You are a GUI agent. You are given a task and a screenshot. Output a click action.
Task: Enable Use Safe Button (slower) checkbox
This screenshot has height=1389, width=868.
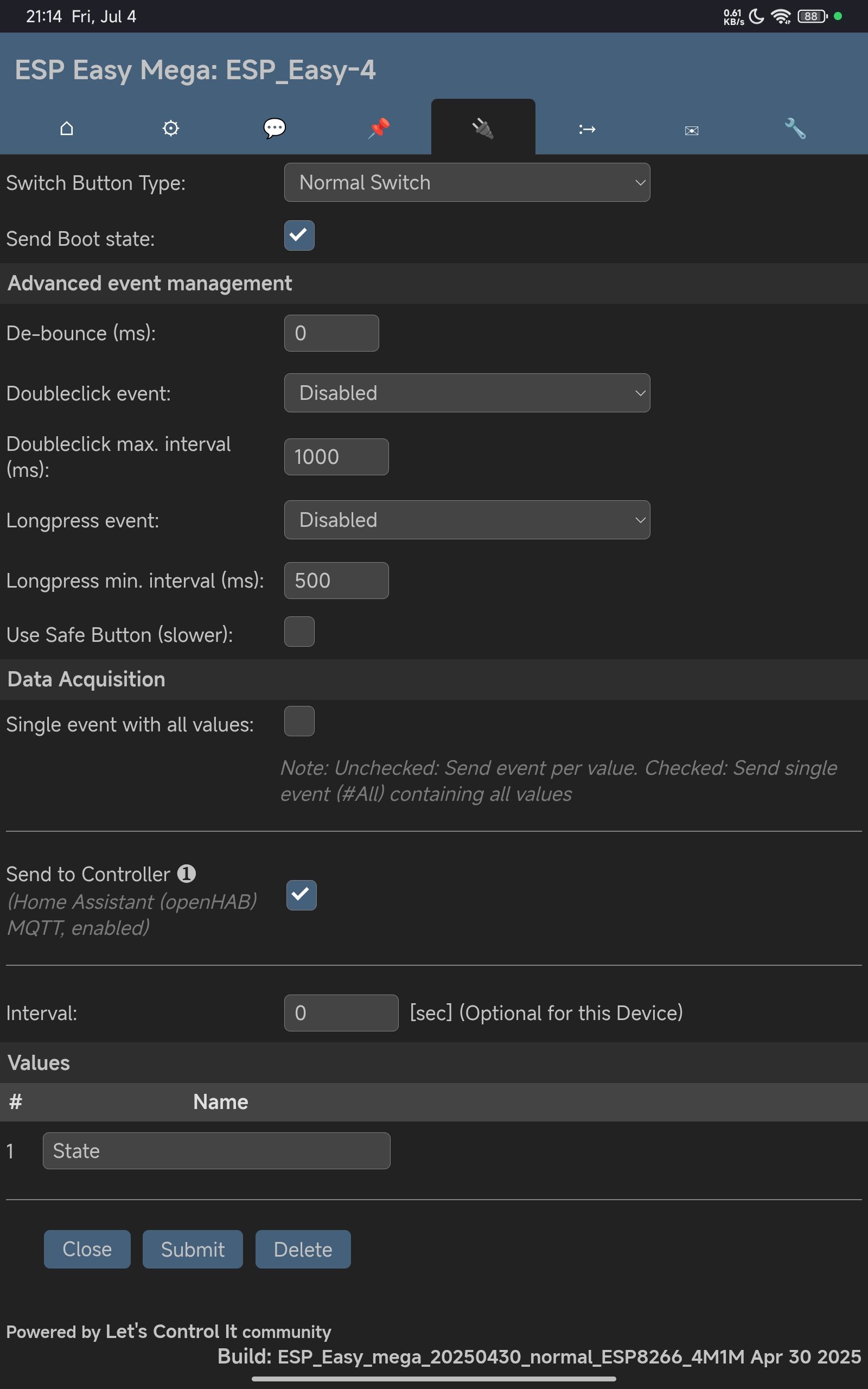[299, 632]
